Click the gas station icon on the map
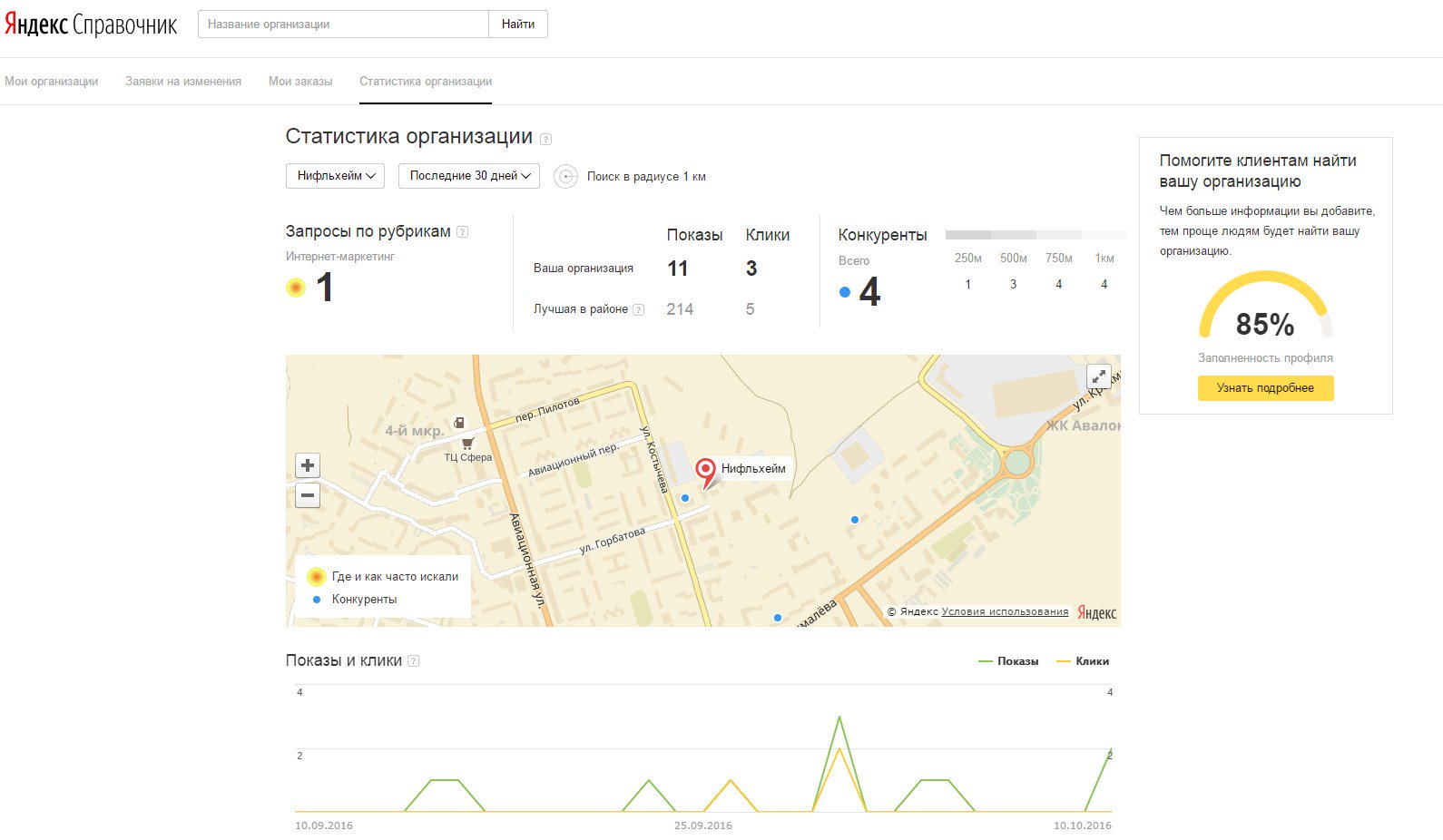This screenshot has height=840, width=1443. (459, 423)
